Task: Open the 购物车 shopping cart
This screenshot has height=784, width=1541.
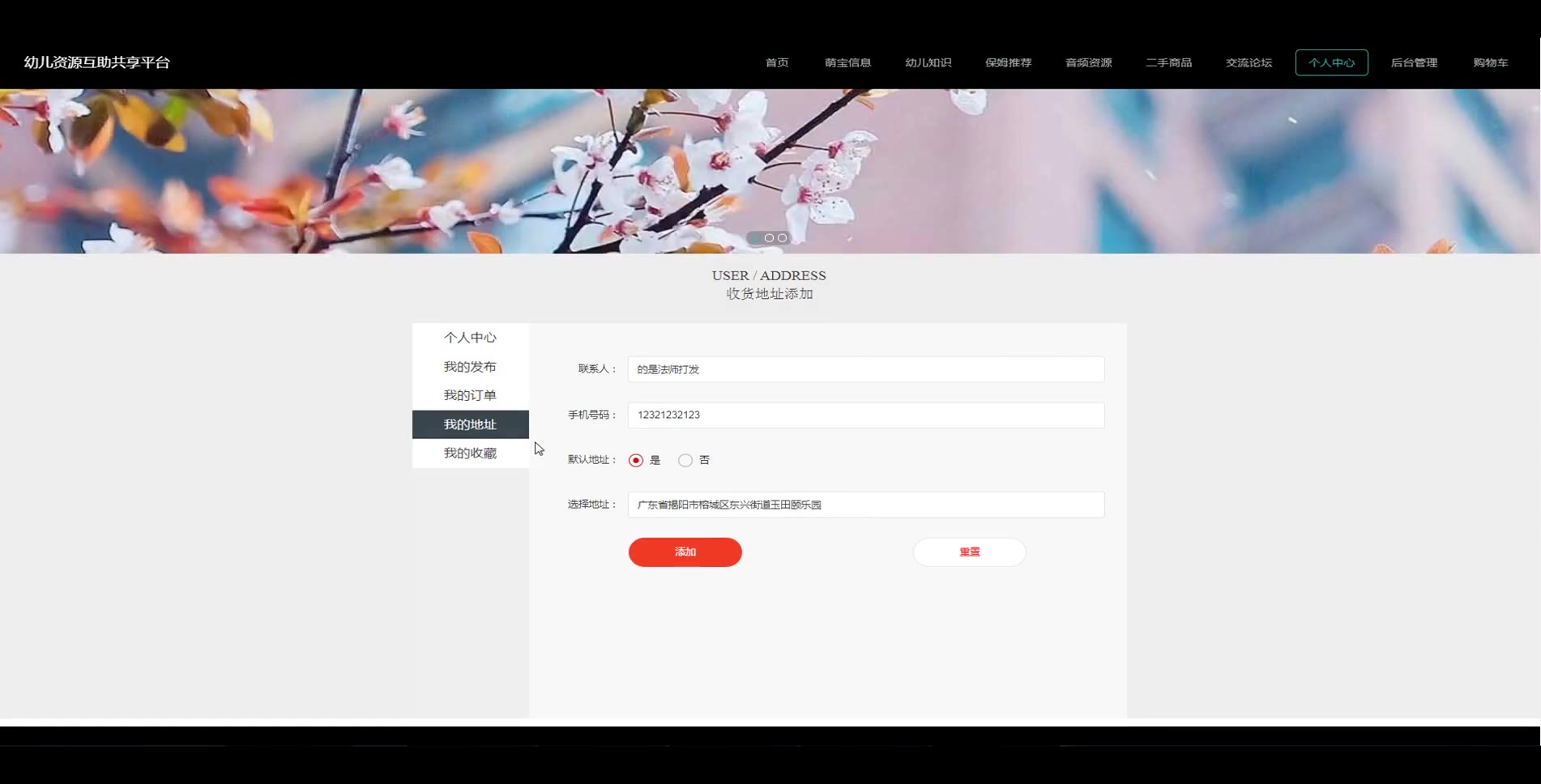Action: pyautogui.click(x=1490, y=62)
